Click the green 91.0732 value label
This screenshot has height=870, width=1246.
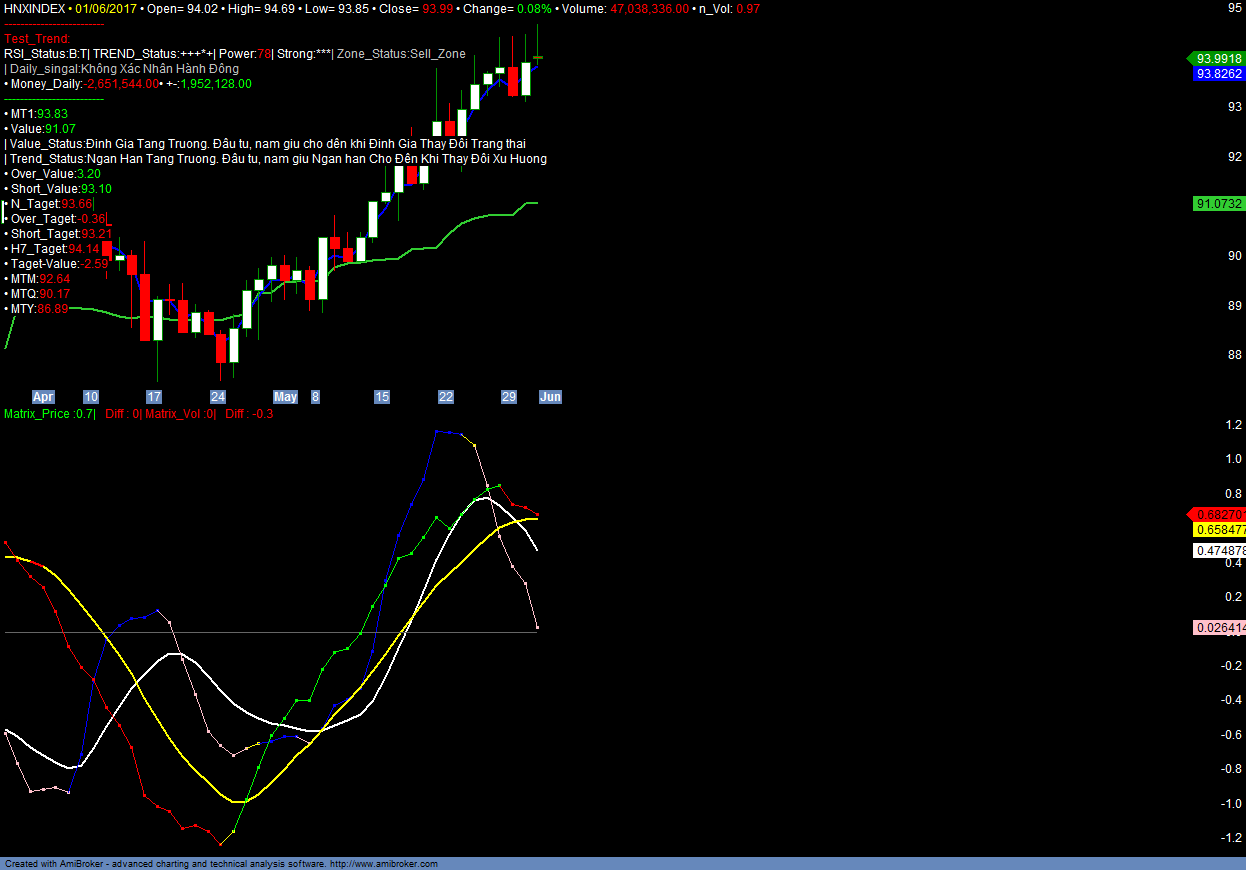1219,204
